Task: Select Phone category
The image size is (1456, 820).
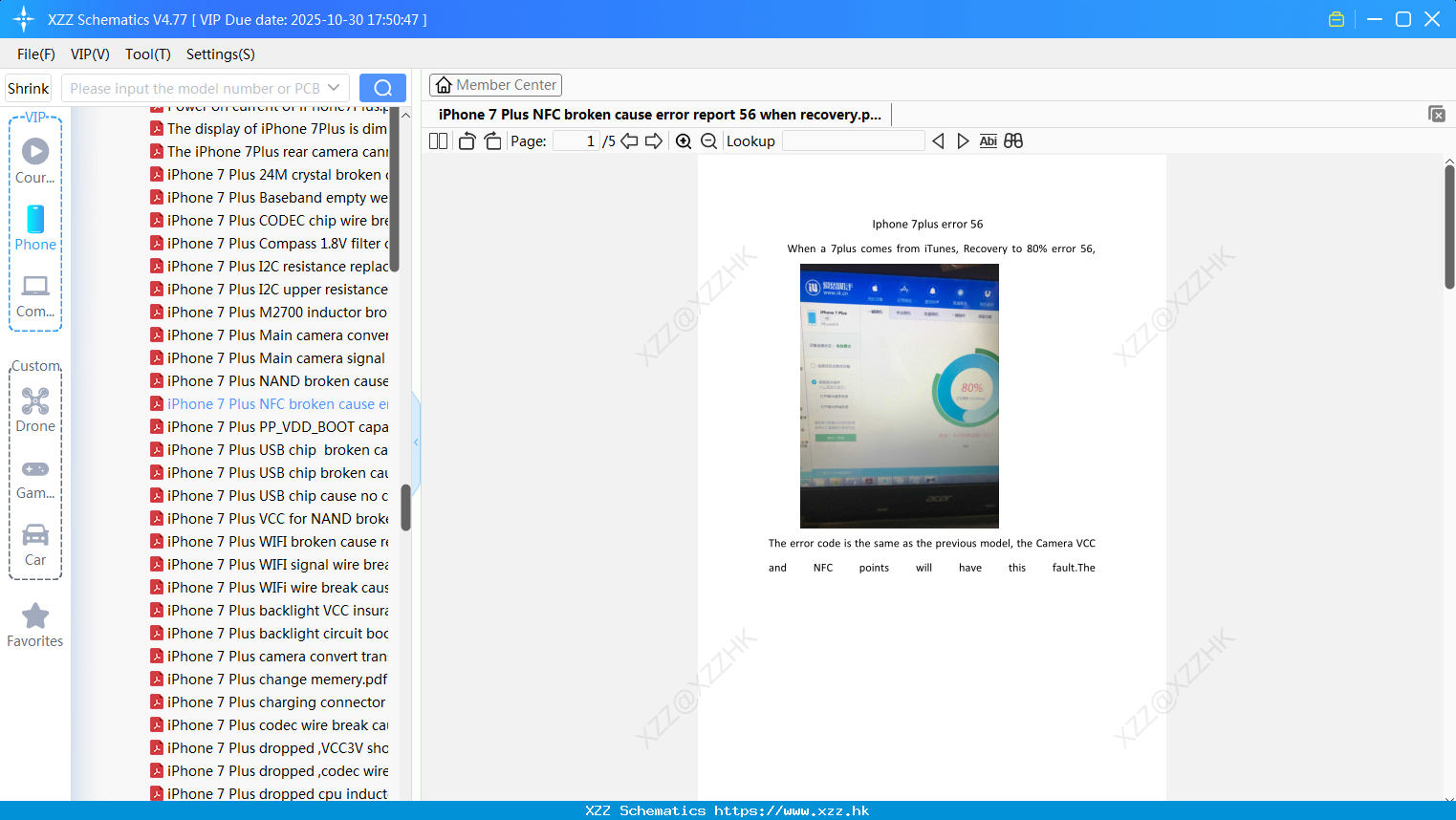Action: coord(35,228)
